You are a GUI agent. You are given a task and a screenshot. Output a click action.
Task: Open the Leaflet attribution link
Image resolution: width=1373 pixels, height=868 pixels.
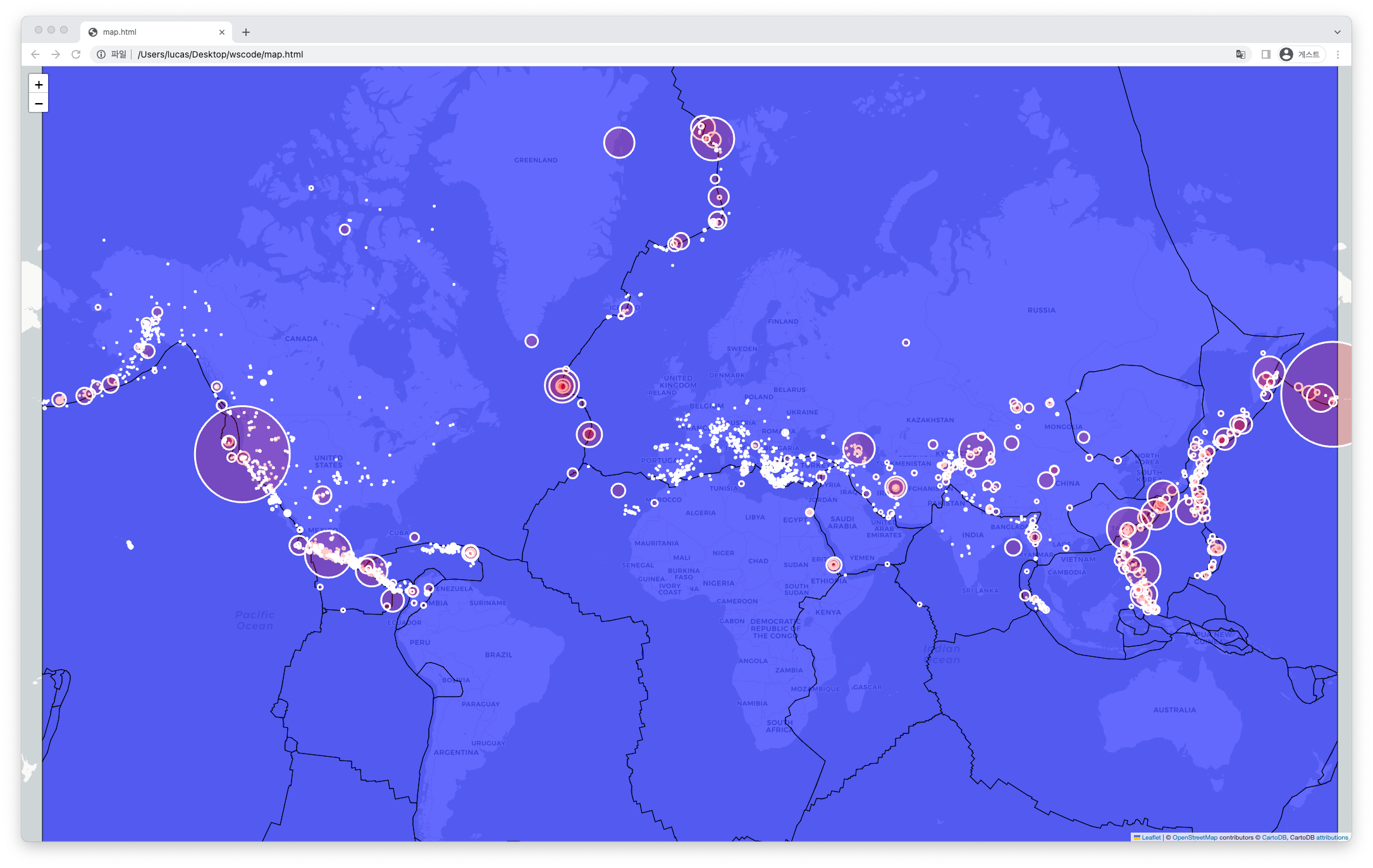[1151, 837]
